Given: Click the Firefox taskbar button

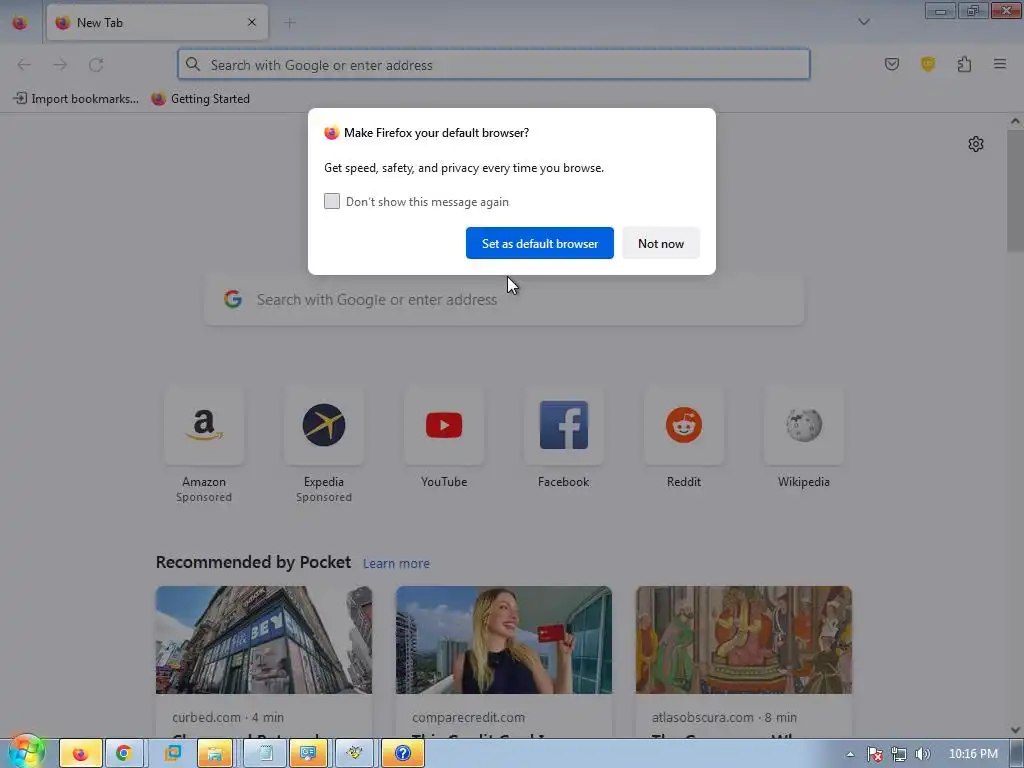Looking at the screenshot, I should point(80,754).
